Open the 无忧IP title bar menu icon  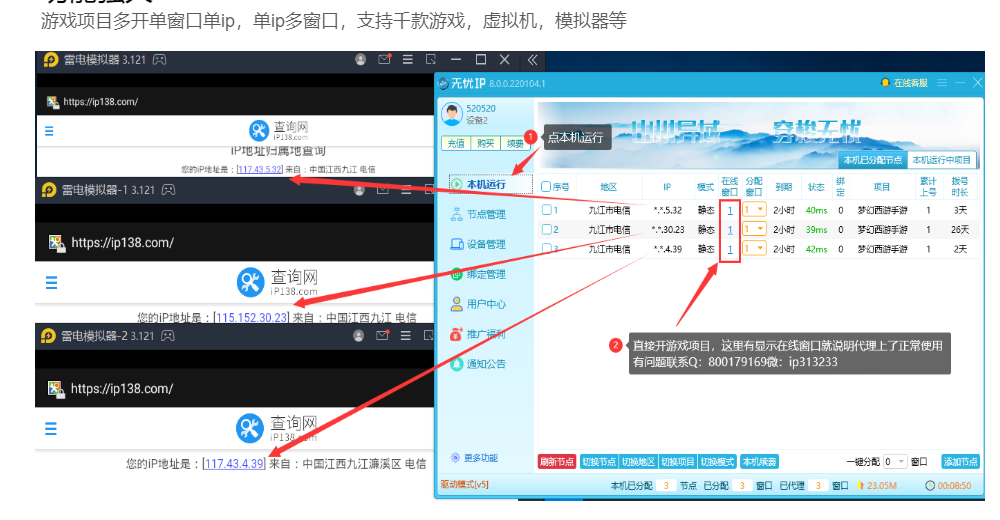pyautogui.click(x=942, y=83)
